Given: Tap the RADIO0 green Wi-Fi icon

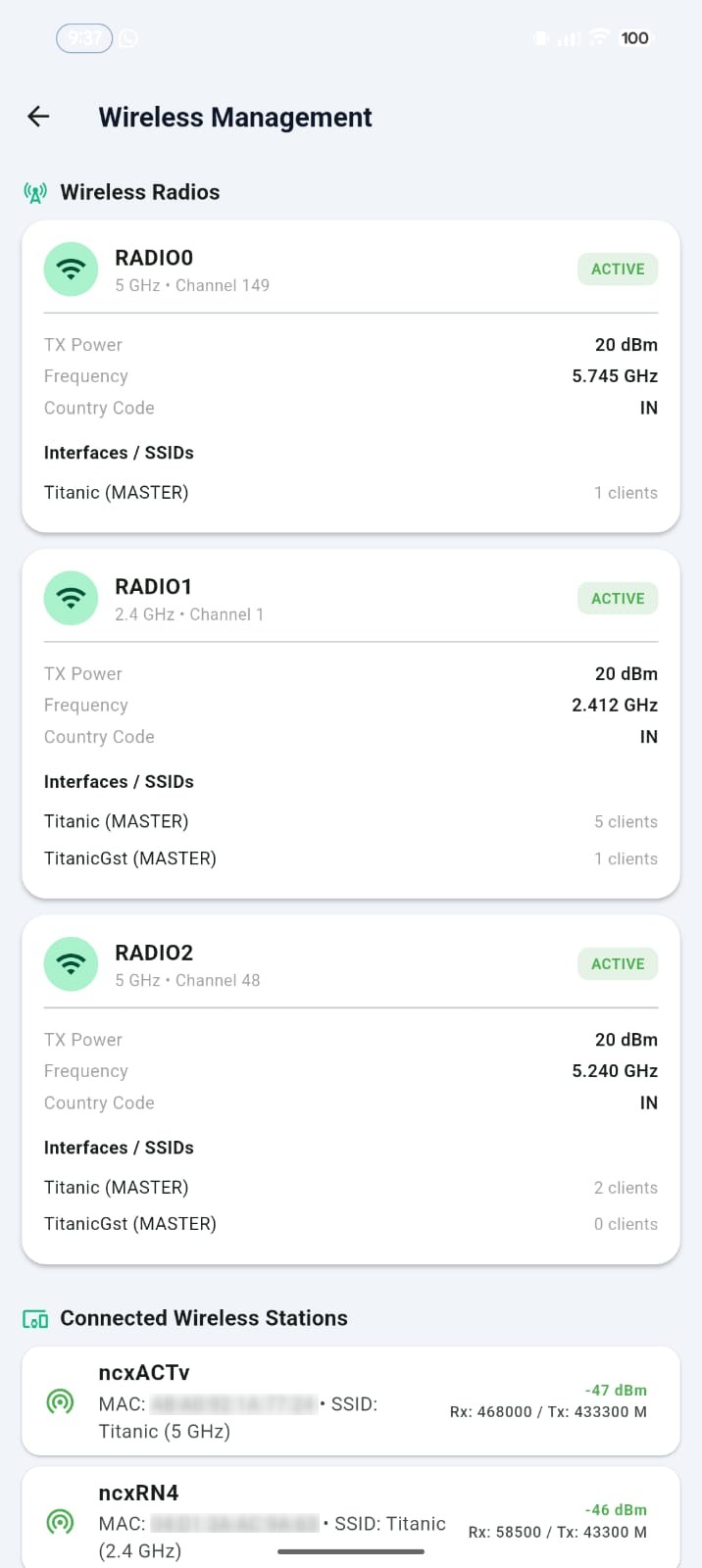Looking at the screenshot, I should (71, 269).
